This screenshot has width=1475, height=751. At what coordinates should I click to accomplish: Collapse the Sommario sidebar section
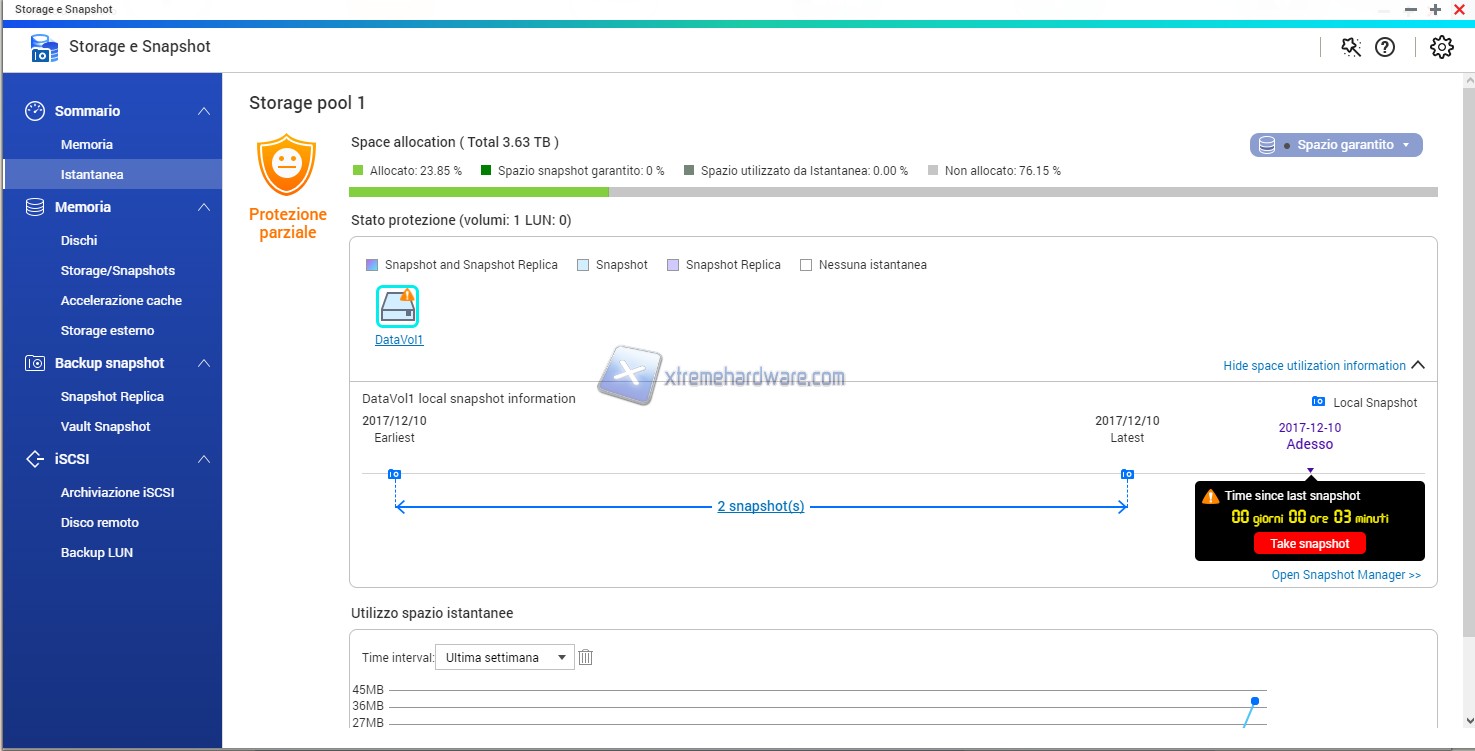coord(203,111)
